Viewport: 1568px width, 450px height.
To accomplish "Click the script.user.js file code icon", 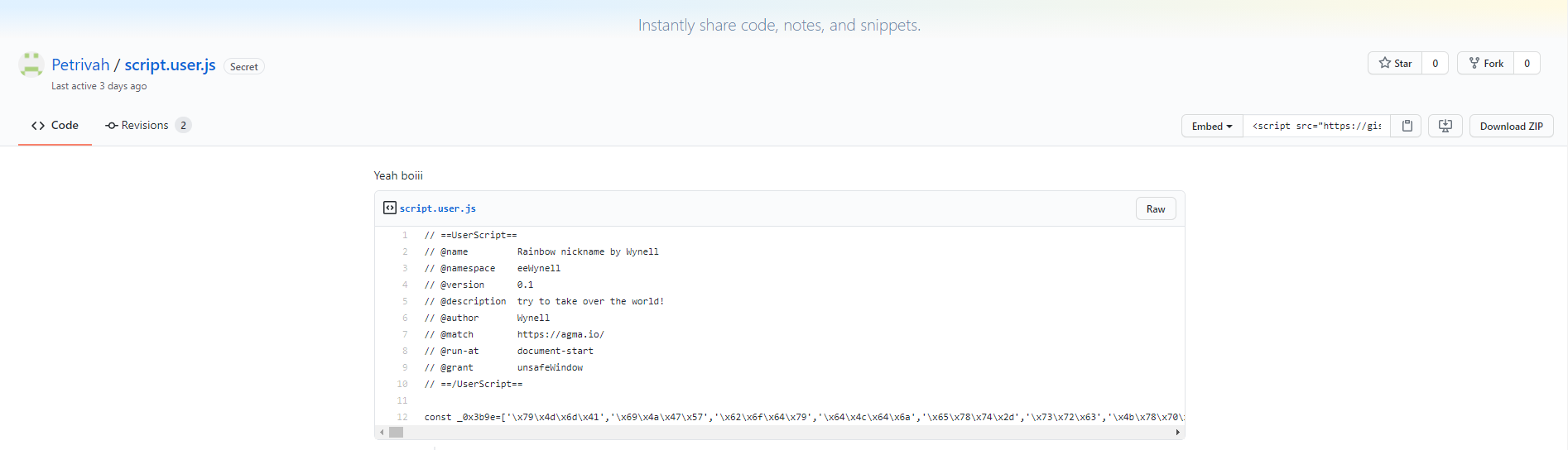I will (389, 208).
